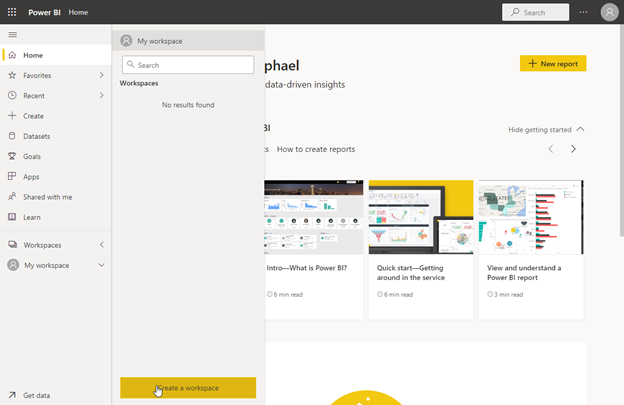The height and width of the screenshot is (405, 624).
Task: Click Get data in the sidebar
Action: (x=37, y=395)
